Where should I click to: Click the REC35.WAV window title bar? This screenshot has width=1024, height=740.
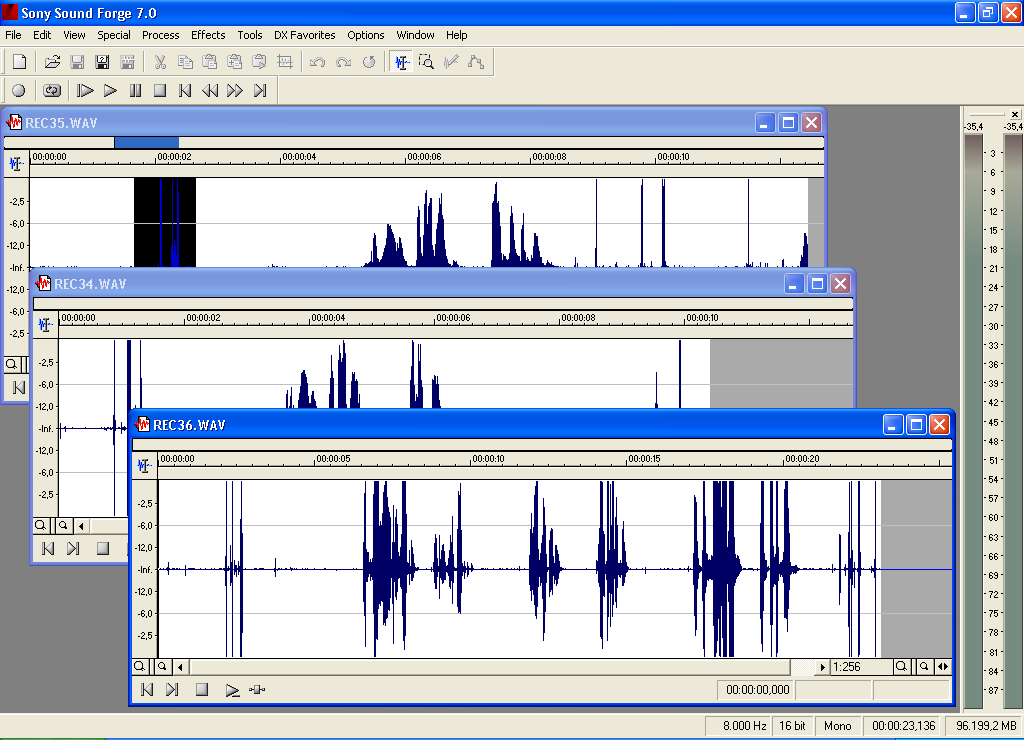pos(400,122)
